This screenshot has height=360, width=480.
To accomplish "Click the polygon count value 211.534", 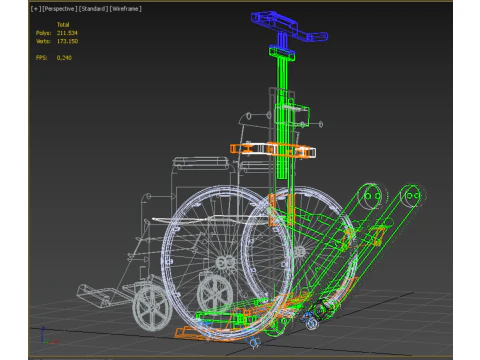I will (x=67, y=33).
